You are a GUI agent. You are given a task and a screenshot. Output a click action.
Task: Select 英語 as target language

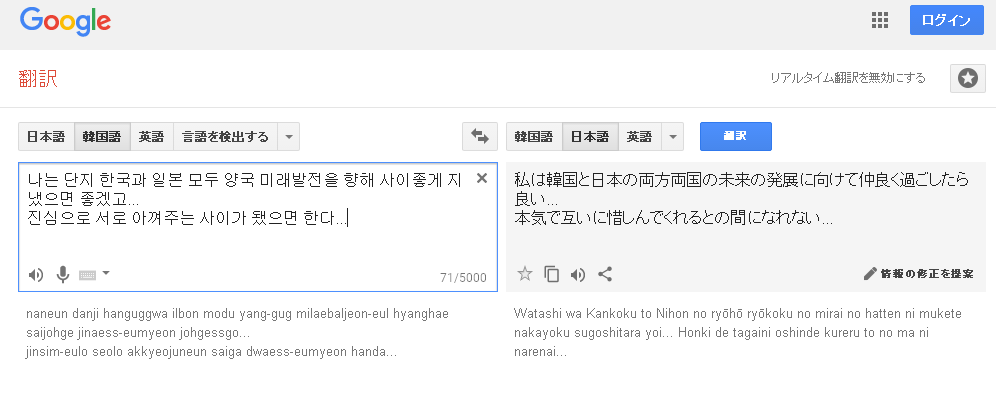click(640, 137)
